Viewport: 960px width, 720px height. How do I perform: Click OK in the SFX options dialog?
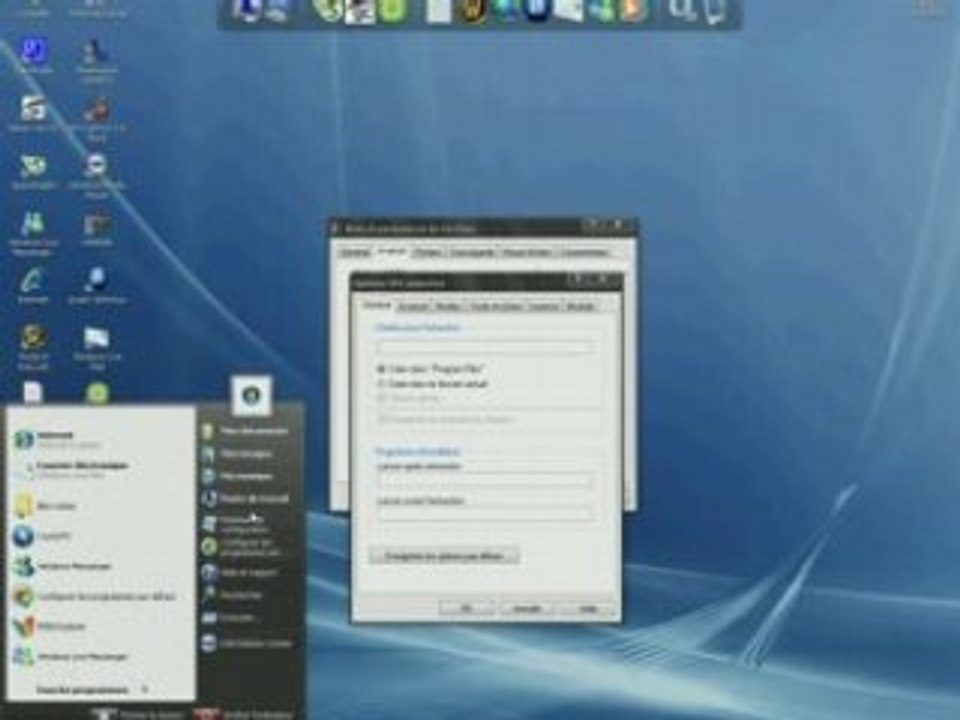coord(465,608)
